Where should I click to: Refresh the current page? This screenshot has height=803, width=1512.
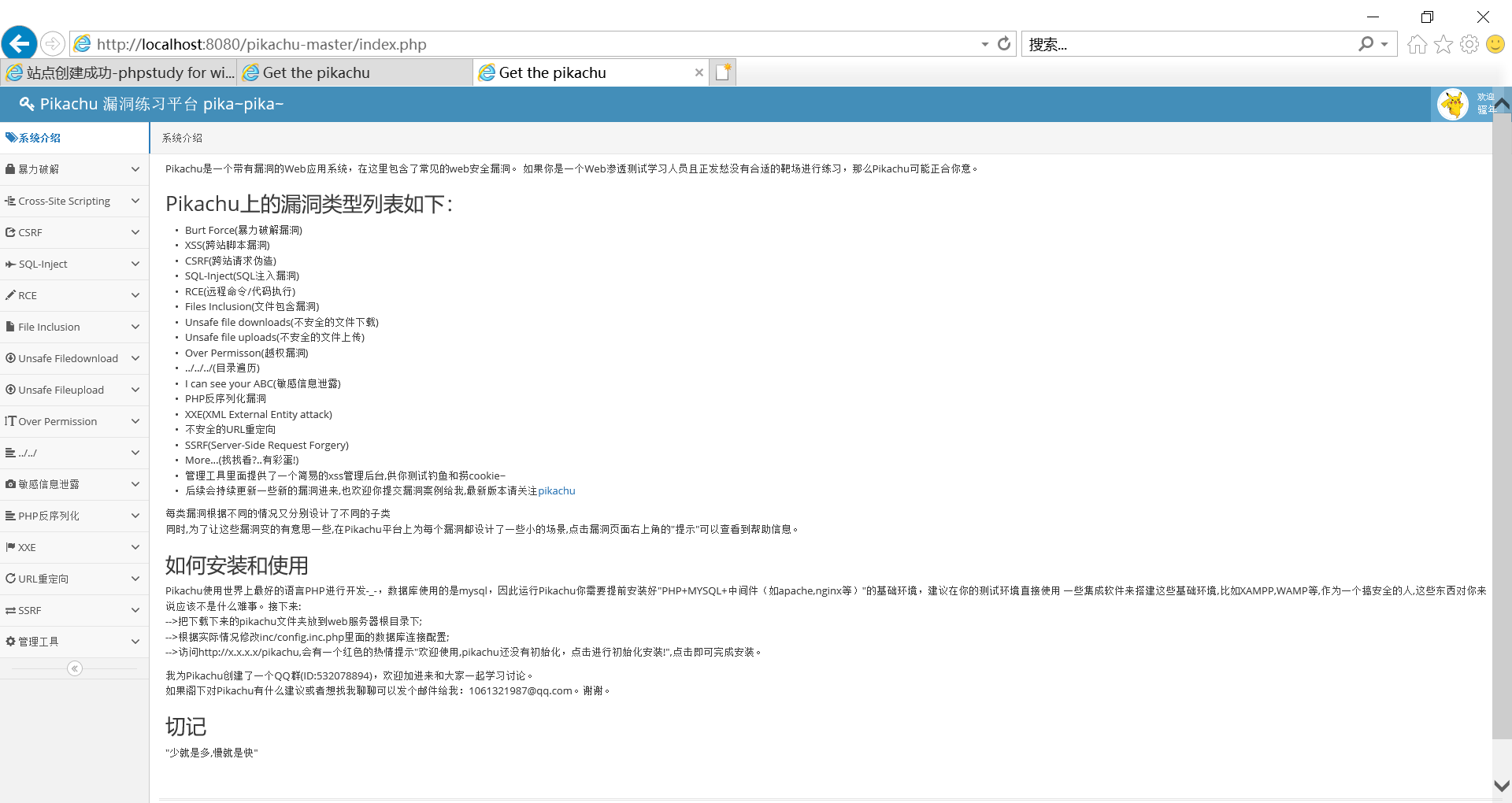pyautogui.click(x=1004, y=44)
